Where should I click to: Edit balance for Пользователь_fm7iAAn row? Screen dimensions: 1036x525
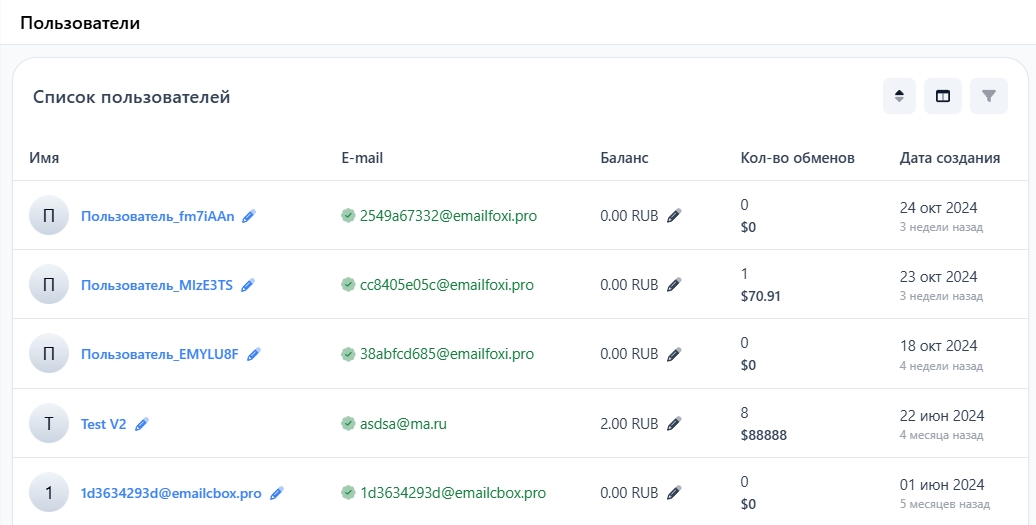(674, 216)
